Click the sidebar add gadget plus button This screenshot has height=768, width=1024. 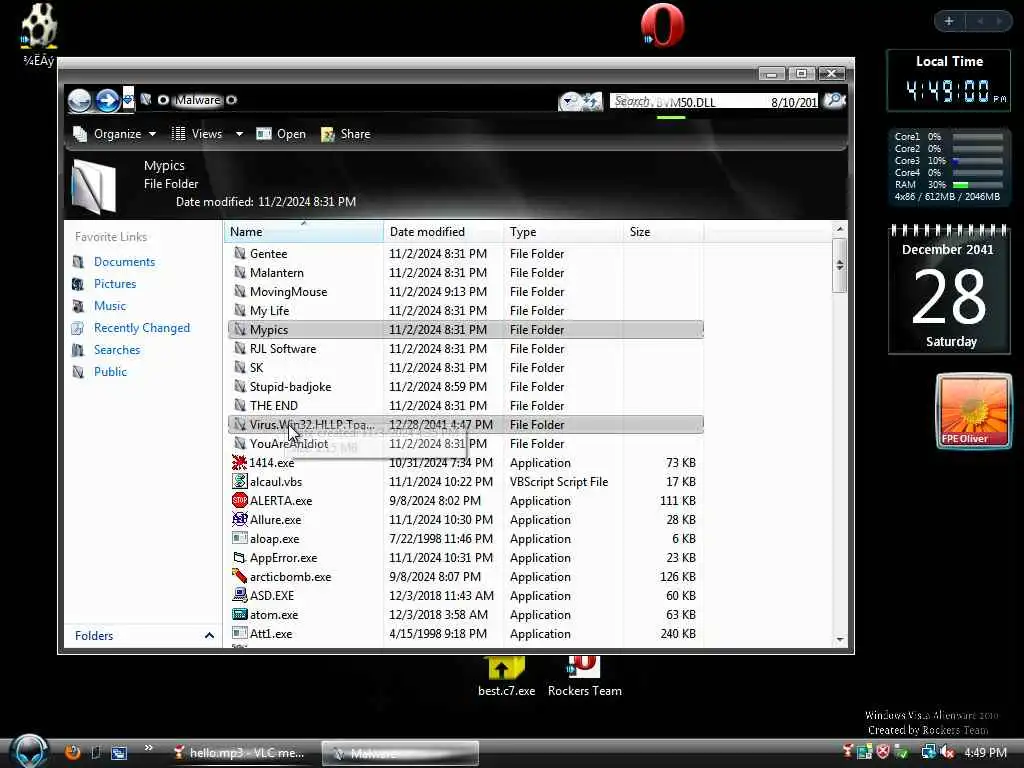coord(949,21)
